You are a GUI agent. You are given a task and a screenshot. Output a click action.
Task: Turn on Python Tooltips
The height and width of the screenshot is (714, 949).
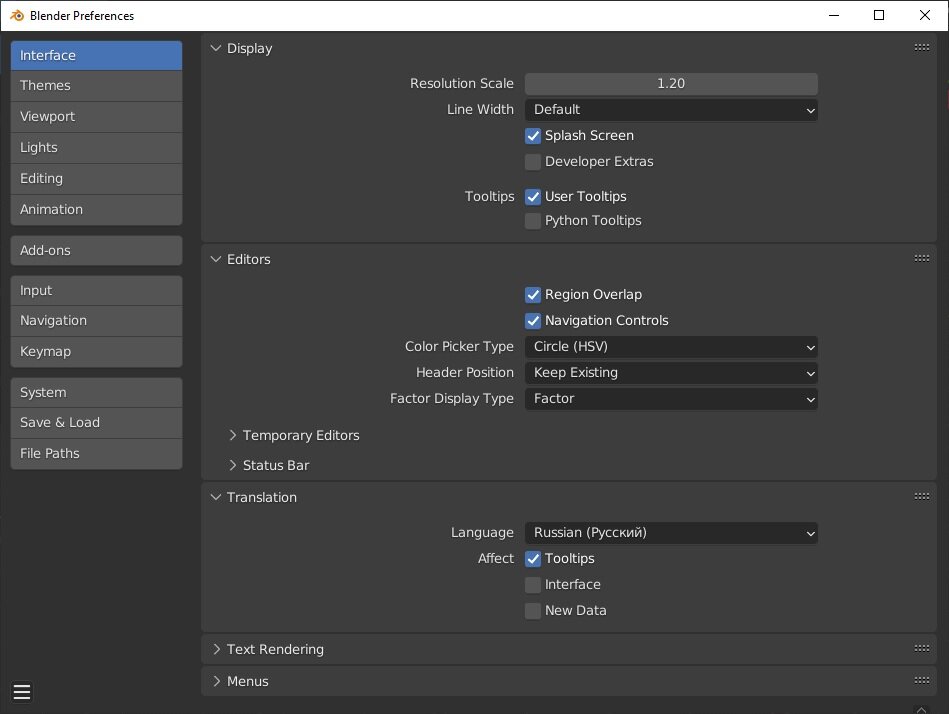(x=533, y=221)
